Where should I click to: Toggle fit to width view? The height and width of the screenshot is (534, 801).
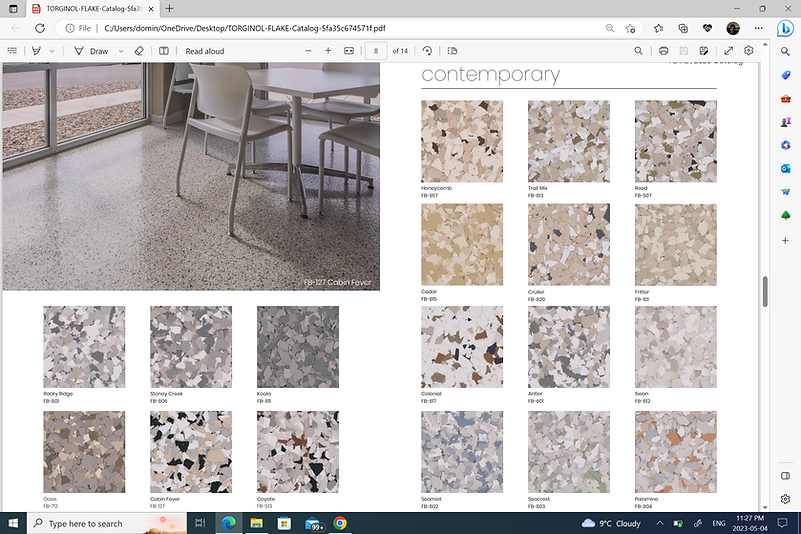coord(349,51)
